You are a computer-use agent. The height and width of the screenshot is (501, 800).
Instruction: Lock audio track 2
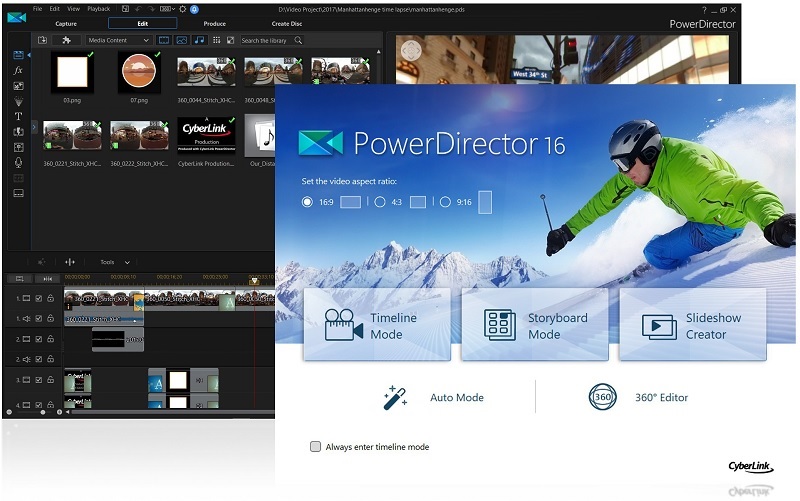(51, 359)
